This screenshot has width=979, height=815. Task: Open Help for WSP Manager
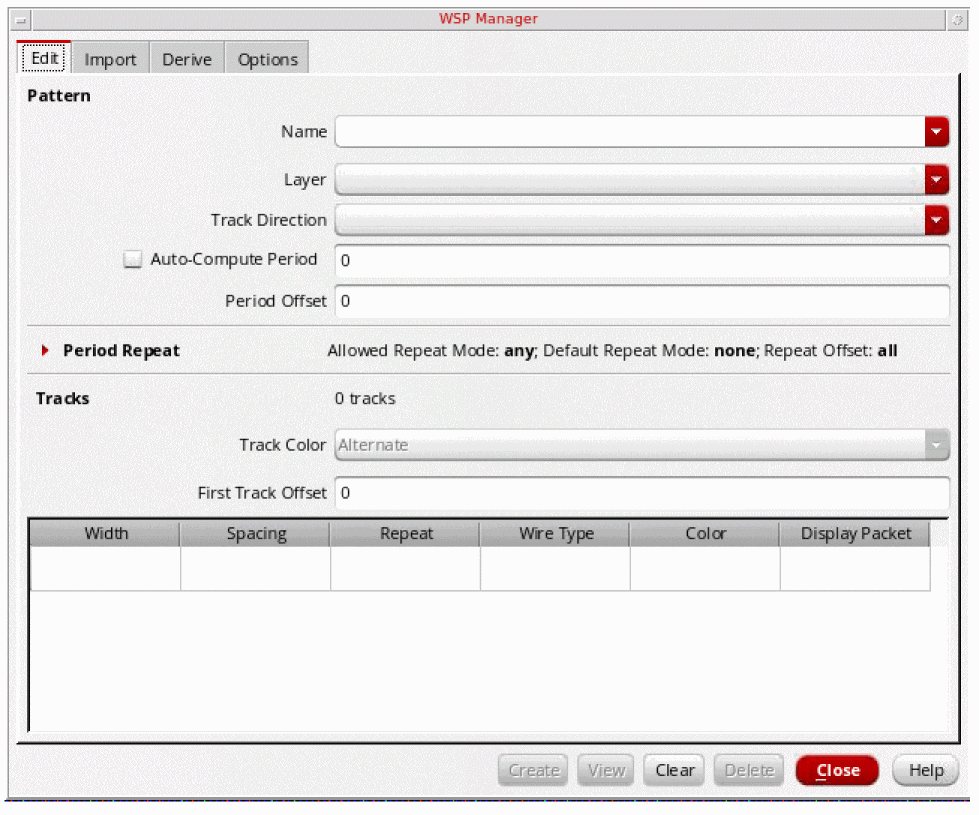tap(926, 770)
